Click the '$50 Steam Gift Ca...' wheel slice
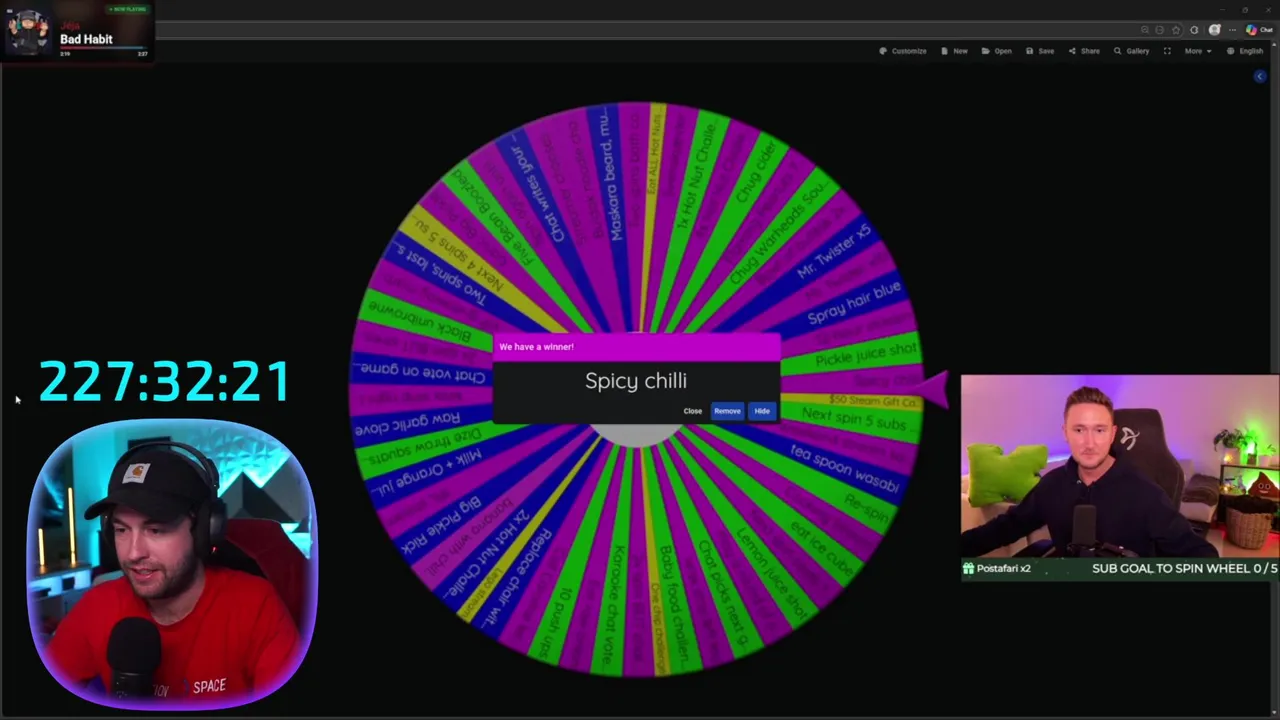 pos(872,400)
